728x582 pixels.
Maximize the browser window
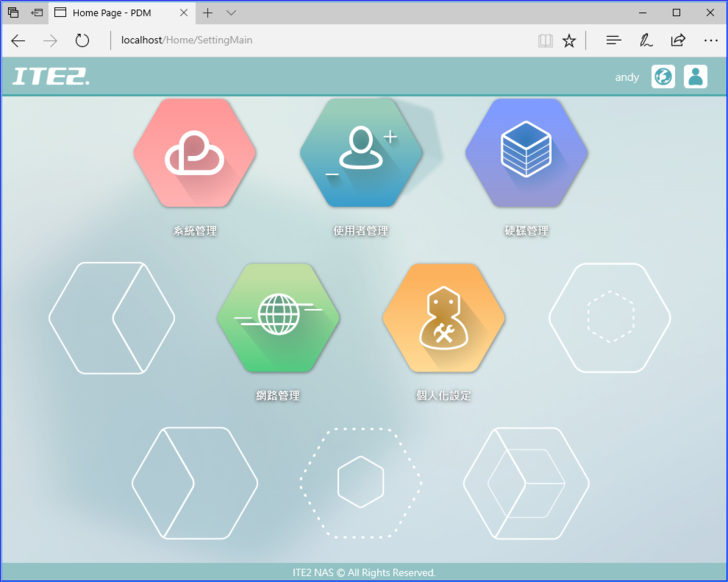click(x=676, y=13)
